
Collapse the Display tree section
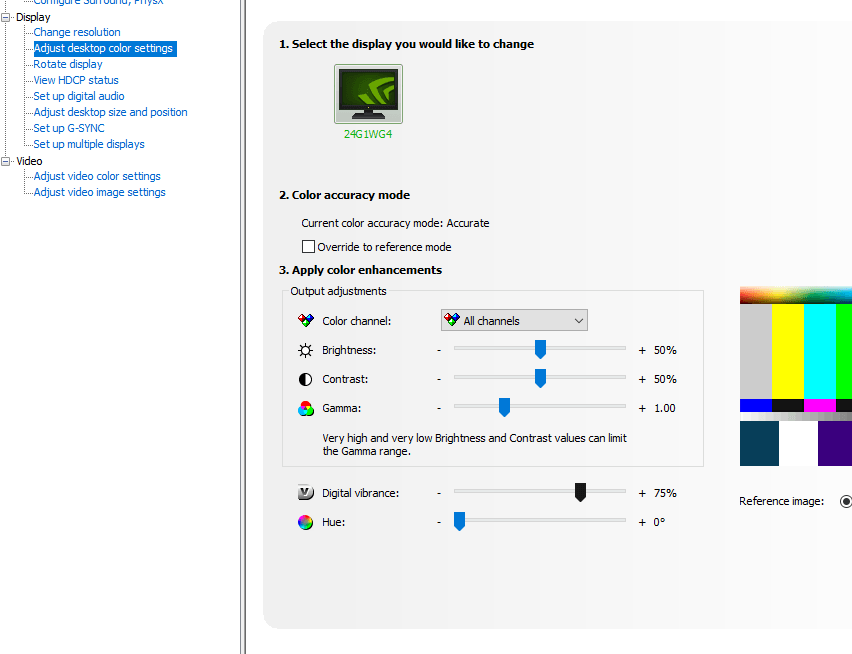pyautogui.click(x=7, y=17)
